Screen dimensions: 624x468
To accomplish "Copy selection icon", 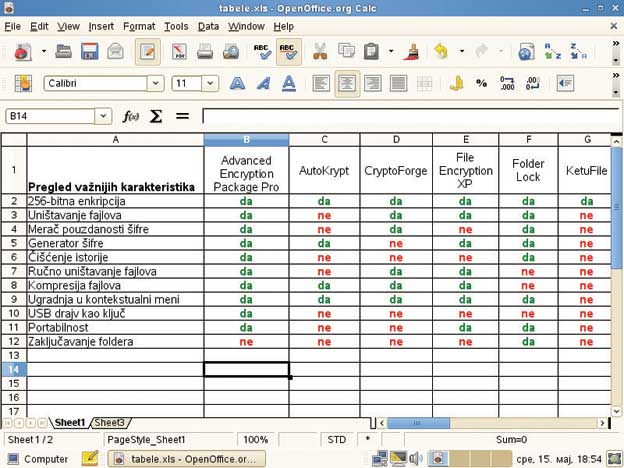I will (x=346, y=51).
